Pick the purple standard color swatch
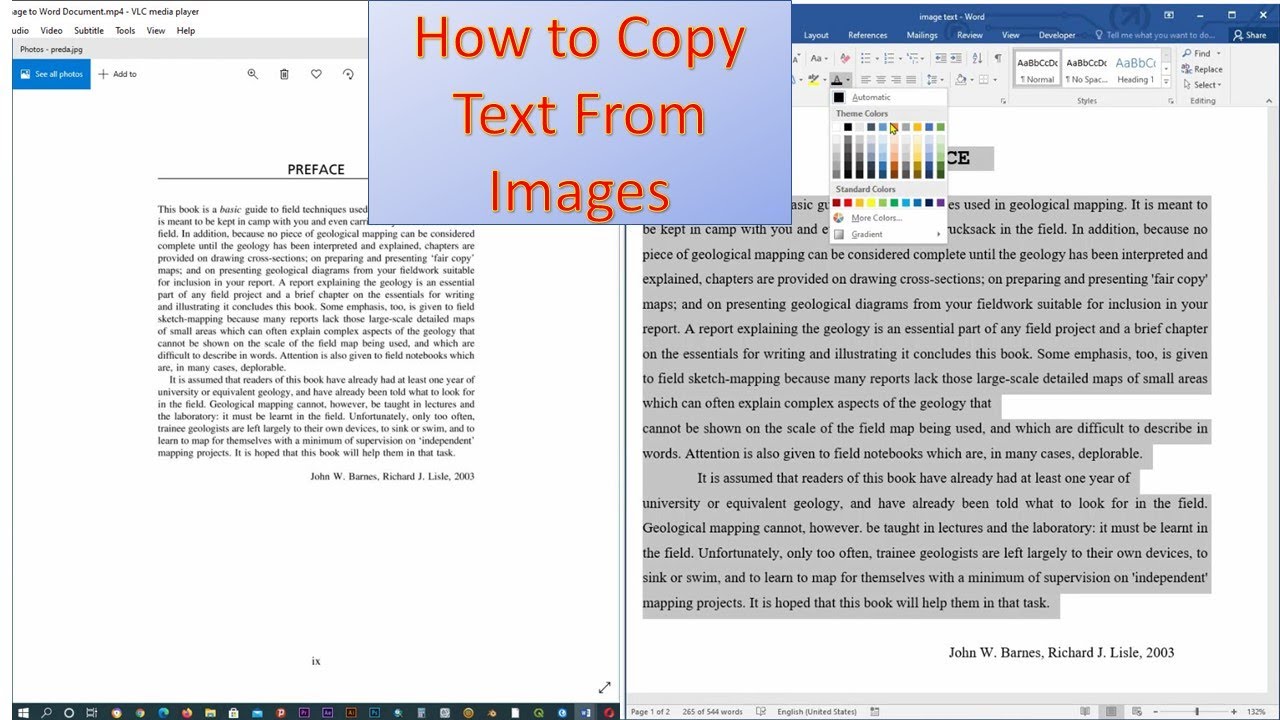 tap(941, 203)
